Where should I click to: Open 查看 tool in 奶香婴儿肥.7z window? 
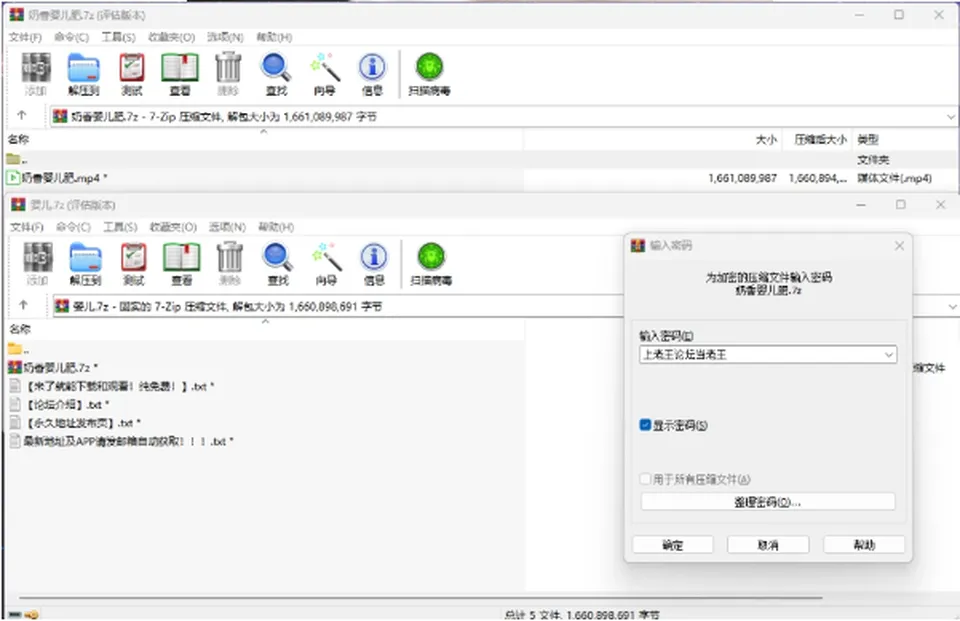(179, 74)
